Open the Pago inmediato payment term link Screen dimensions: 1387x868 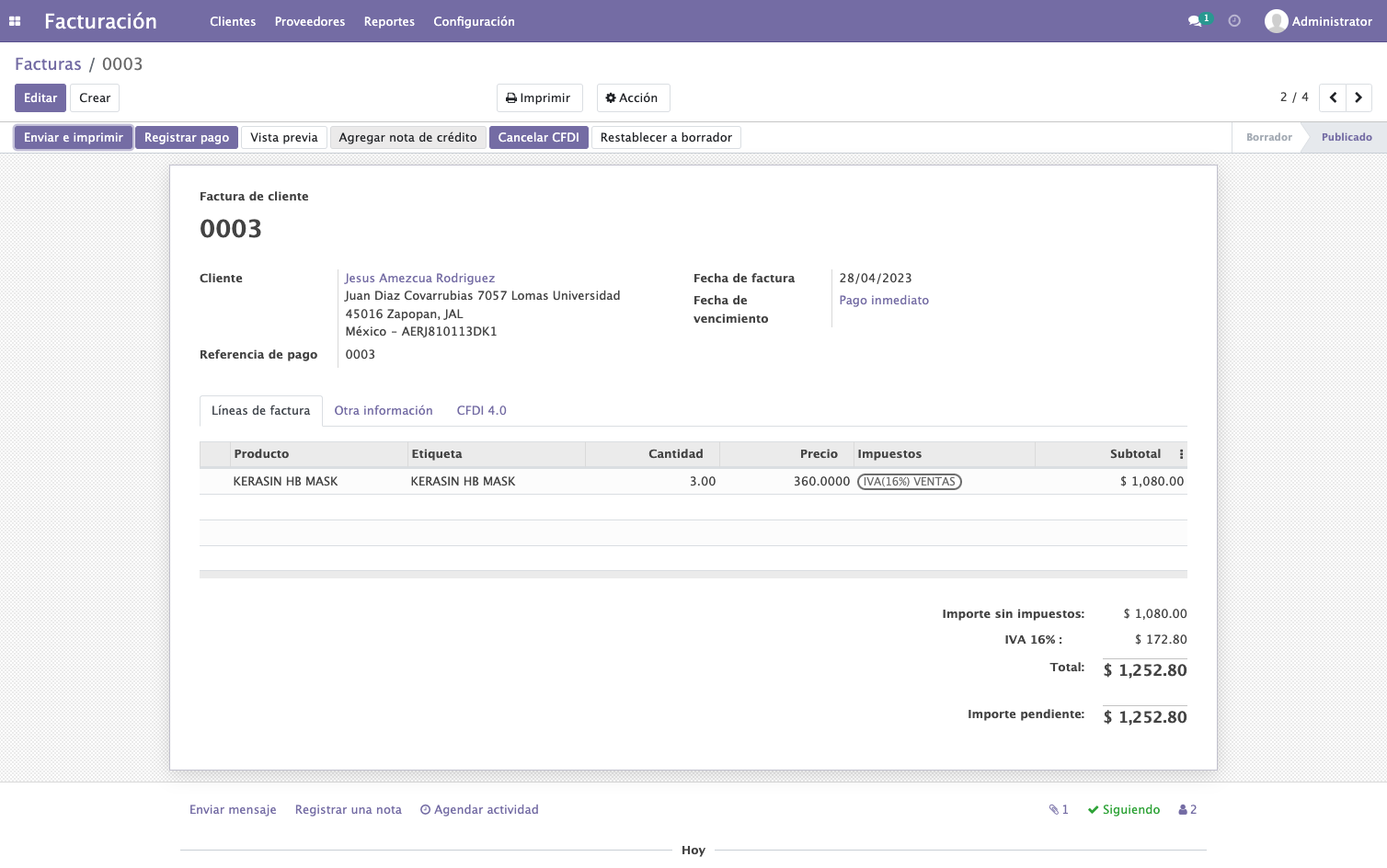coord(884,301)
